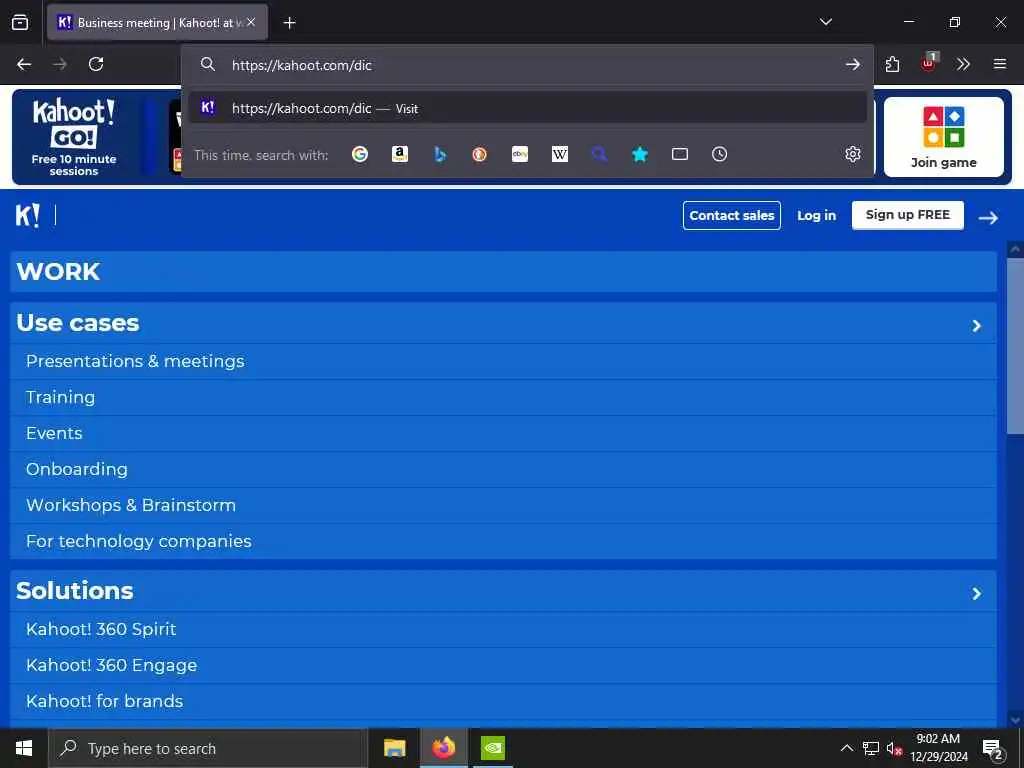This screenshot has width=1024, height=768.
Task: Go back to the previous page
Action: click(x=24, y=64)
